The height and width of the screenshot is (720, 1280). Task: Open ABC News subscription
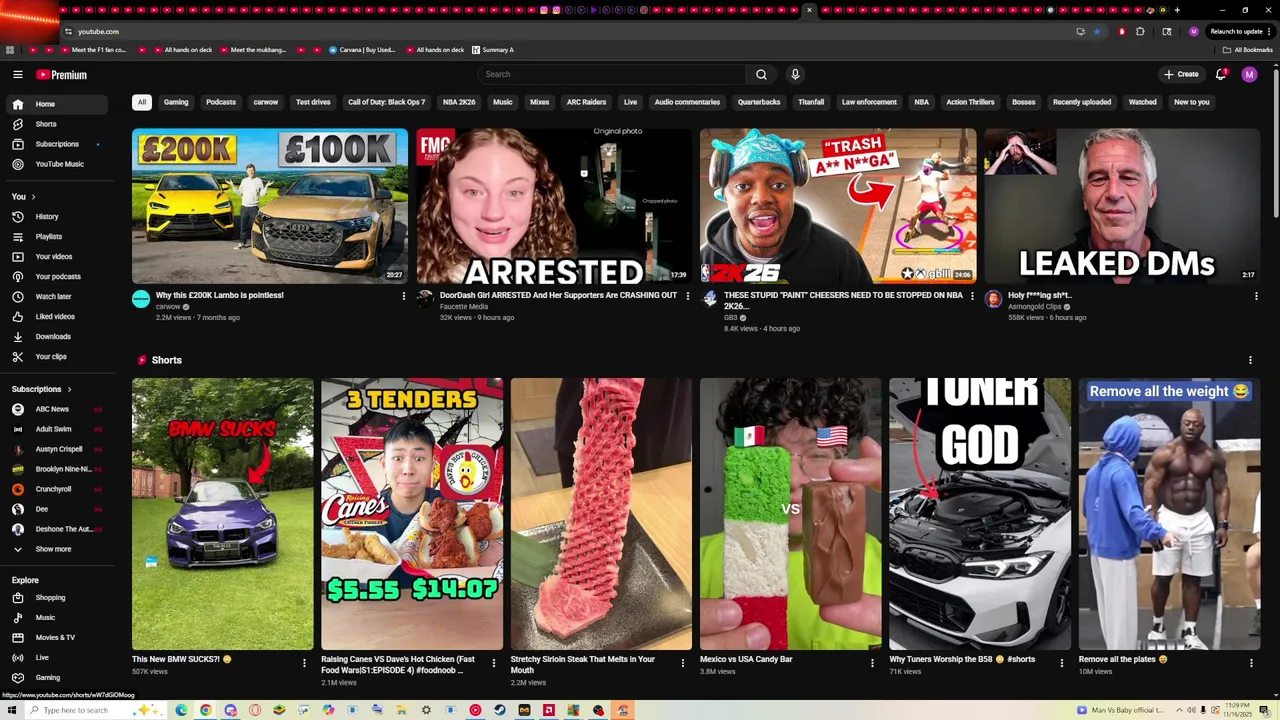point(58,409)
